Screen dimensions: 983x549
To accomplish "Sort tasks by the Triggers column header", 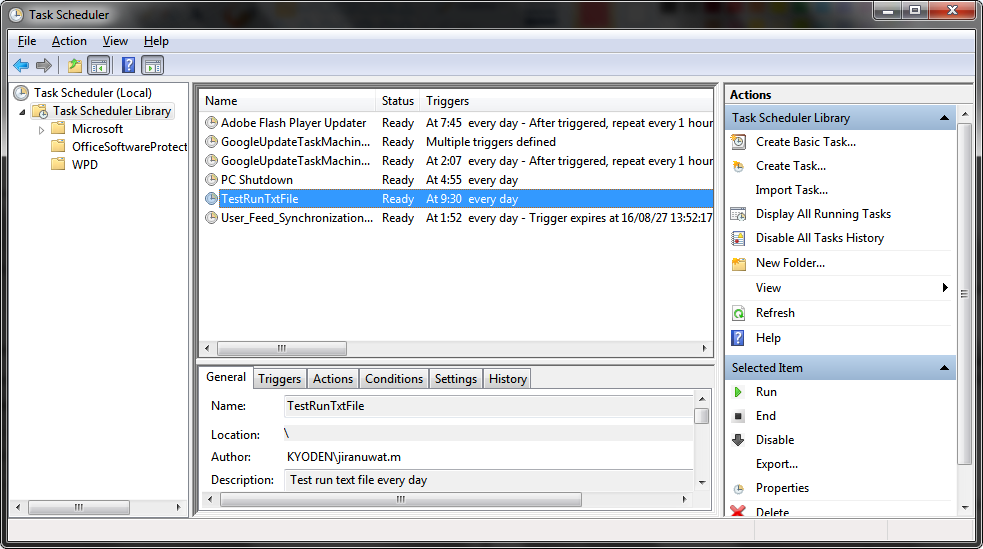I will pos(567,101).
